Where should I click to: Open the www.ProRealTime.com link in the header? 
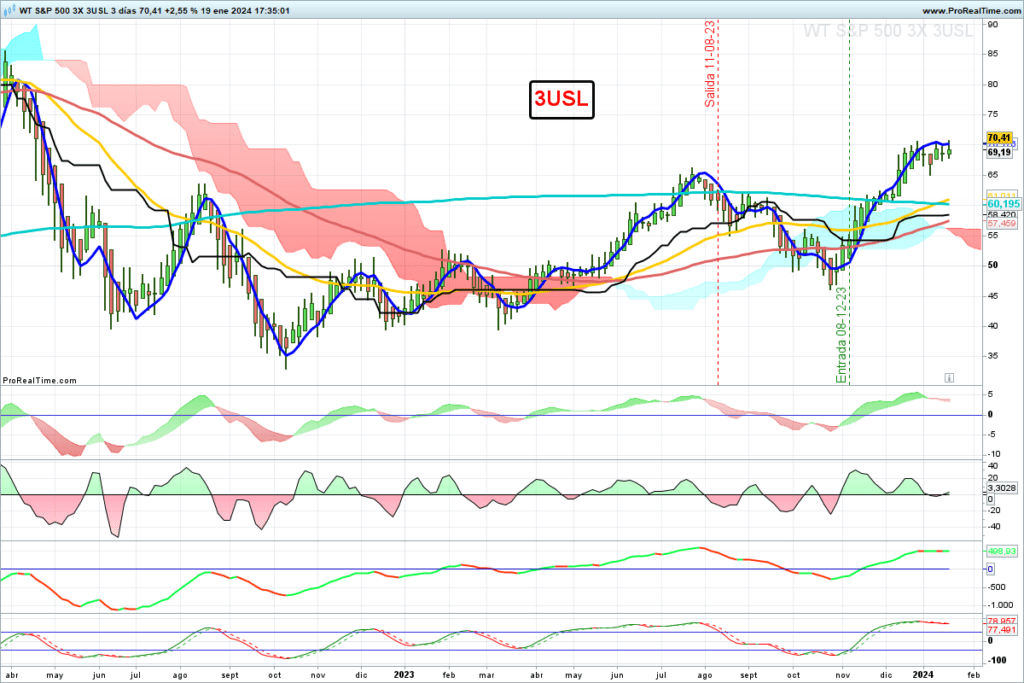(971, 11)
